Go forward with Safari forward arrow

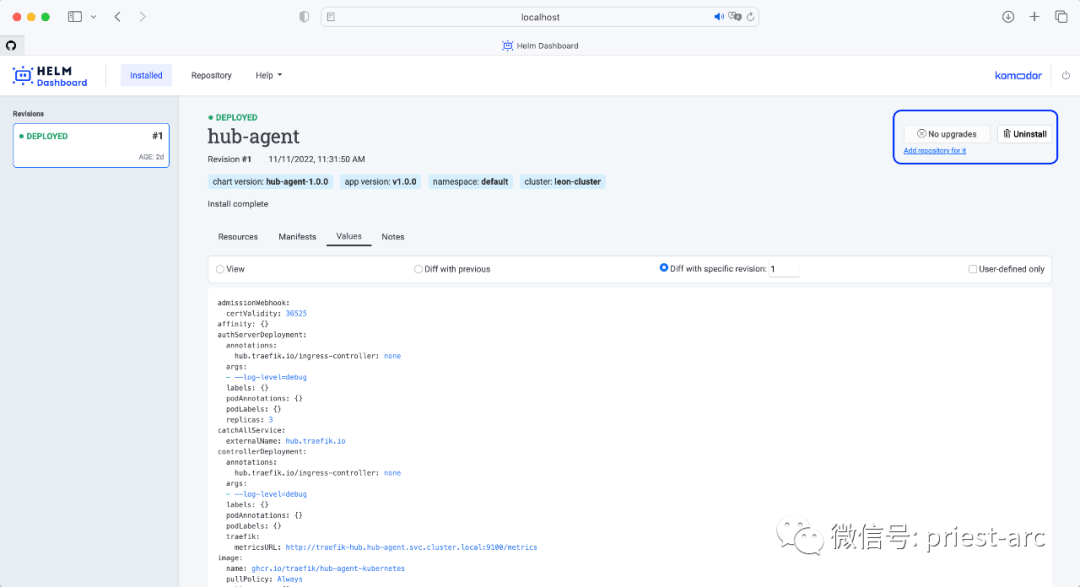tap(143, 17)
